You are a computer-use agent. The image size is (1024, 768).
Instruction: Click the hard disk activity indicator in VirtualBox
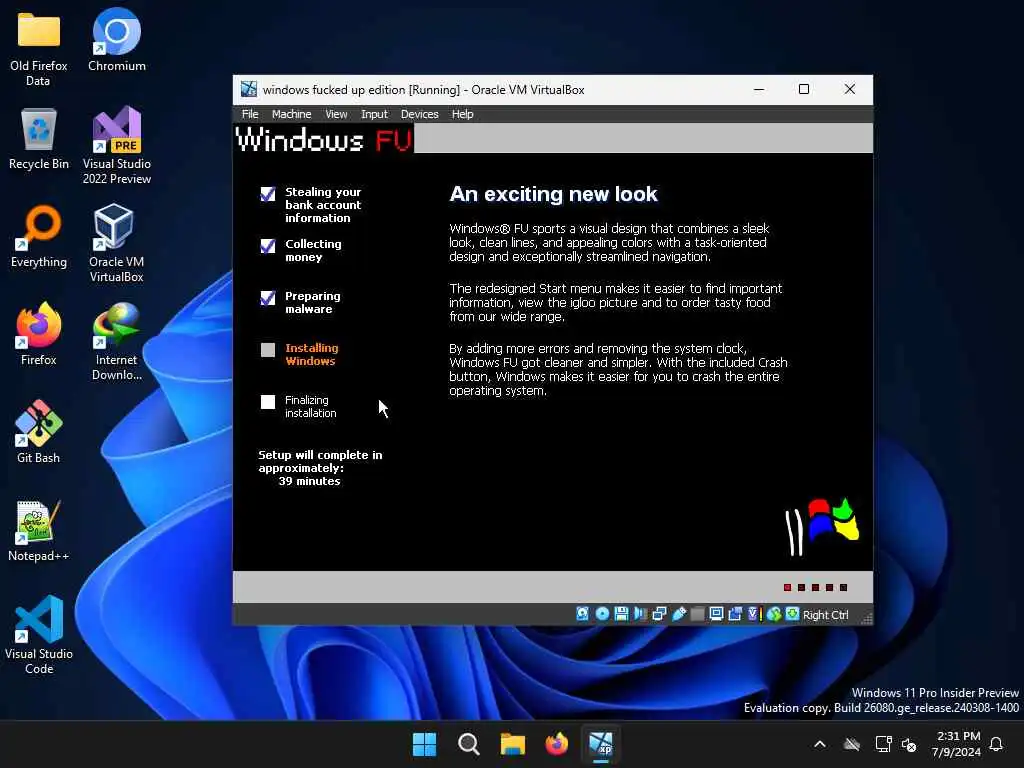(582, 614)
